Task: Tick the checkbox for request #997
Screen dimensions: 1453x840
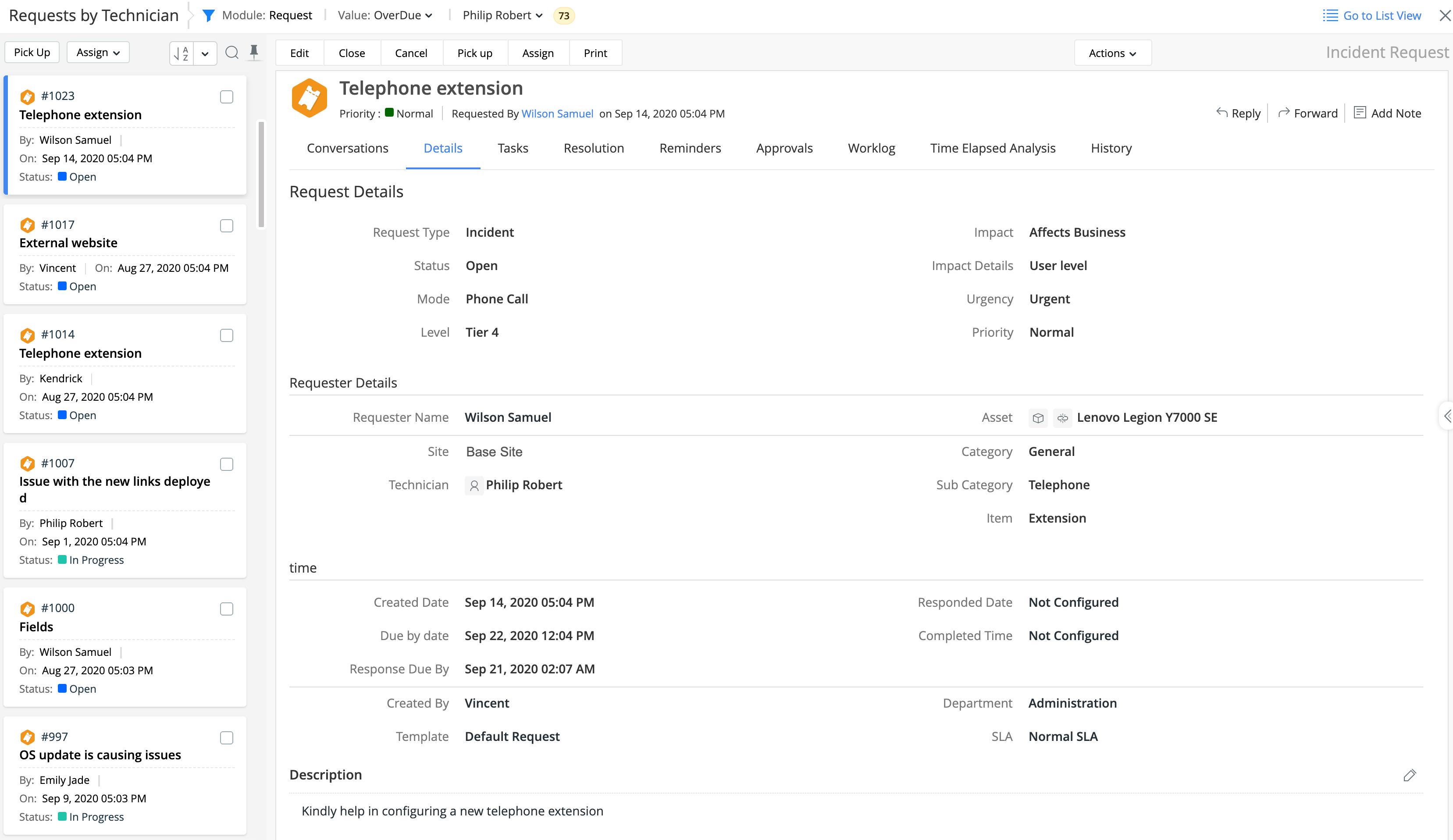Action: 227,738
